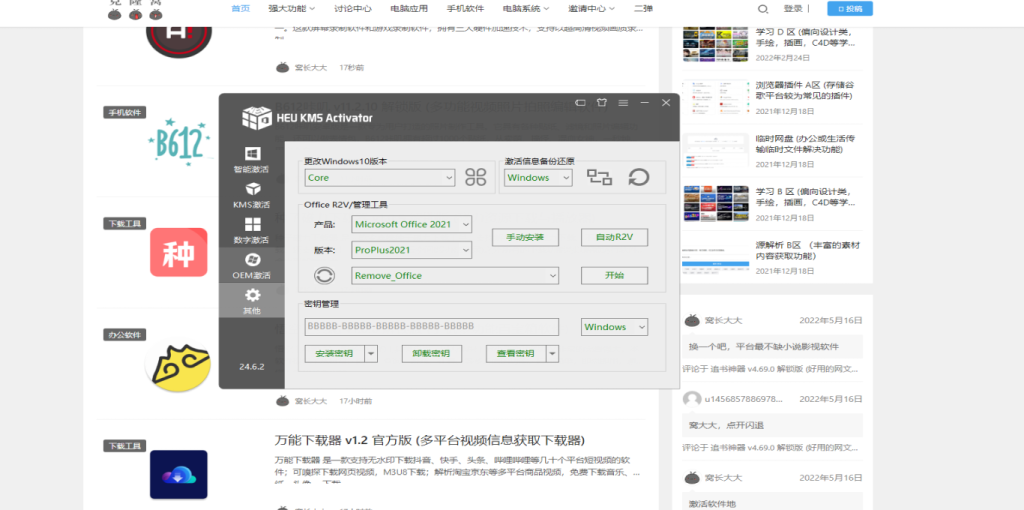Open the 手机软件 nav item
Image resolution: width=1024 pixels, height=510 pixels.
[465, 8]
